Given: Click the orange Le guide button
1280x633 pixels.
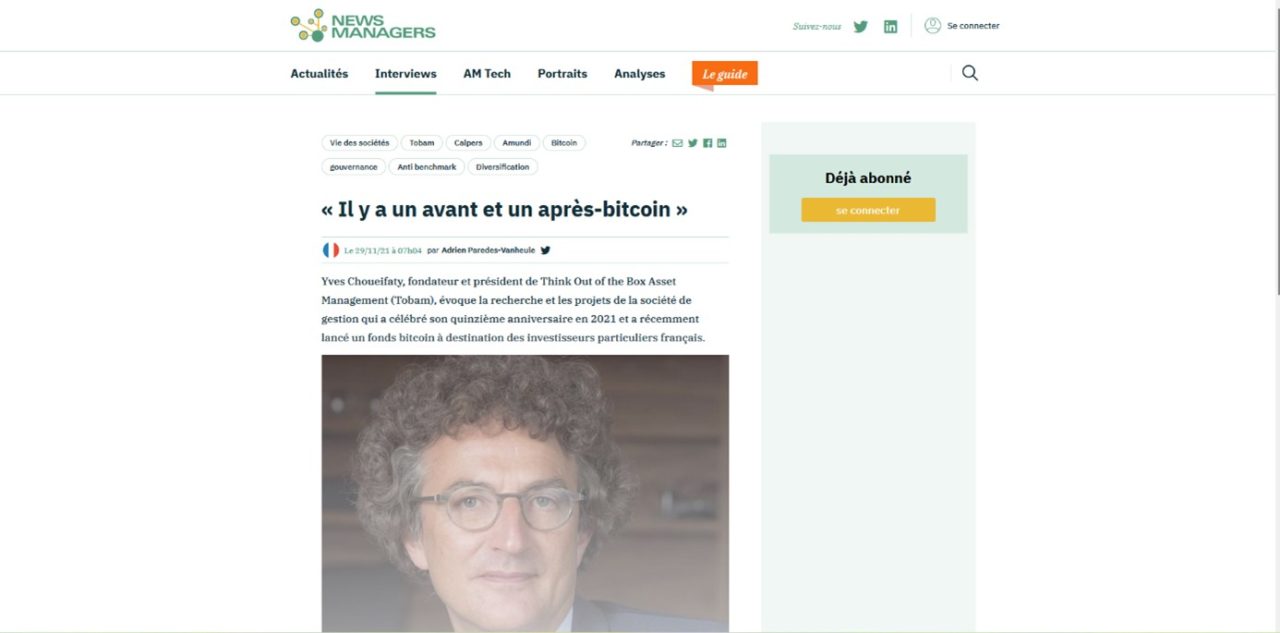Looking at the screenshot, I should (725, 74).
